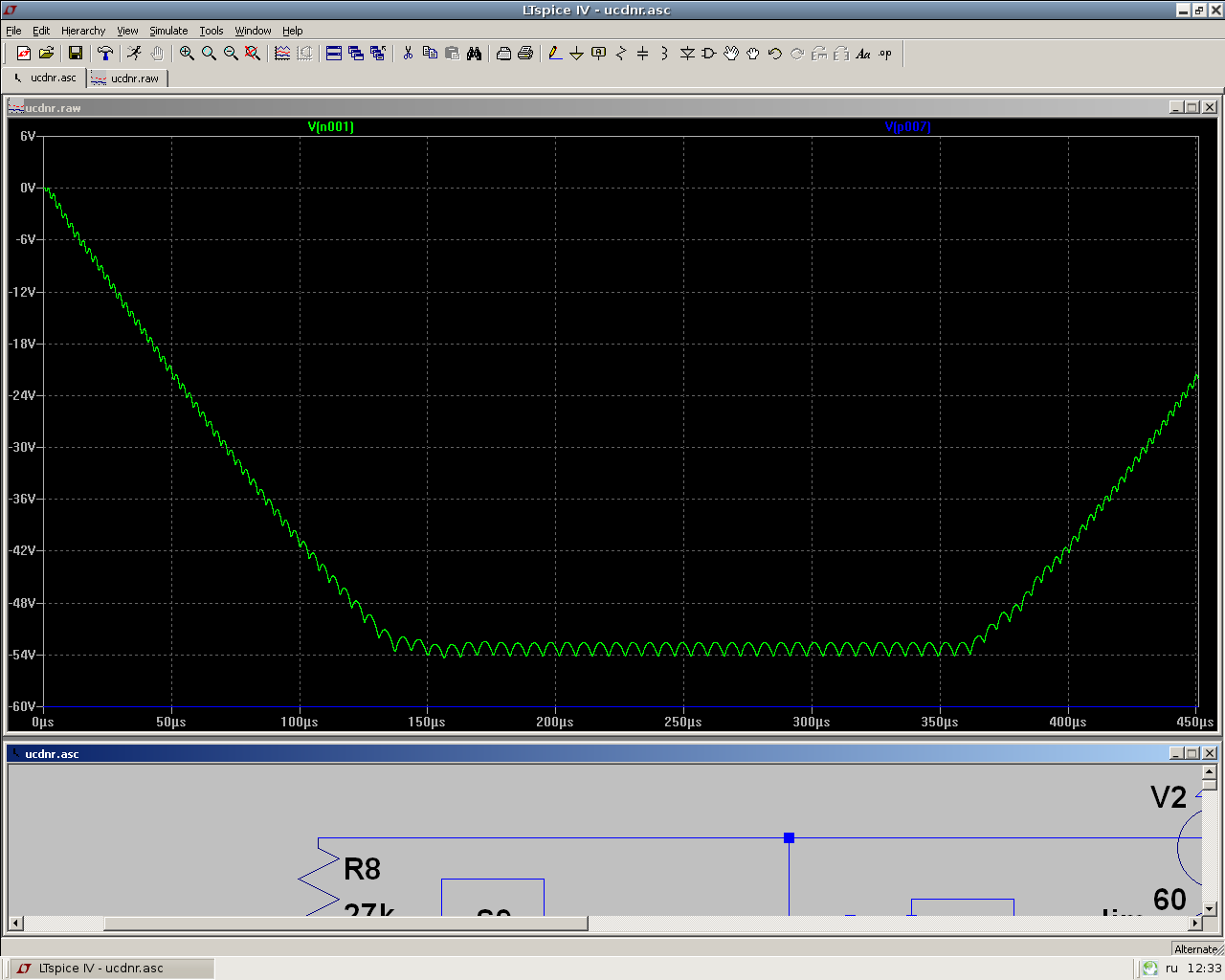Open the View menu
Viewport: 1225px width, 980px height.
click(127, 31)
